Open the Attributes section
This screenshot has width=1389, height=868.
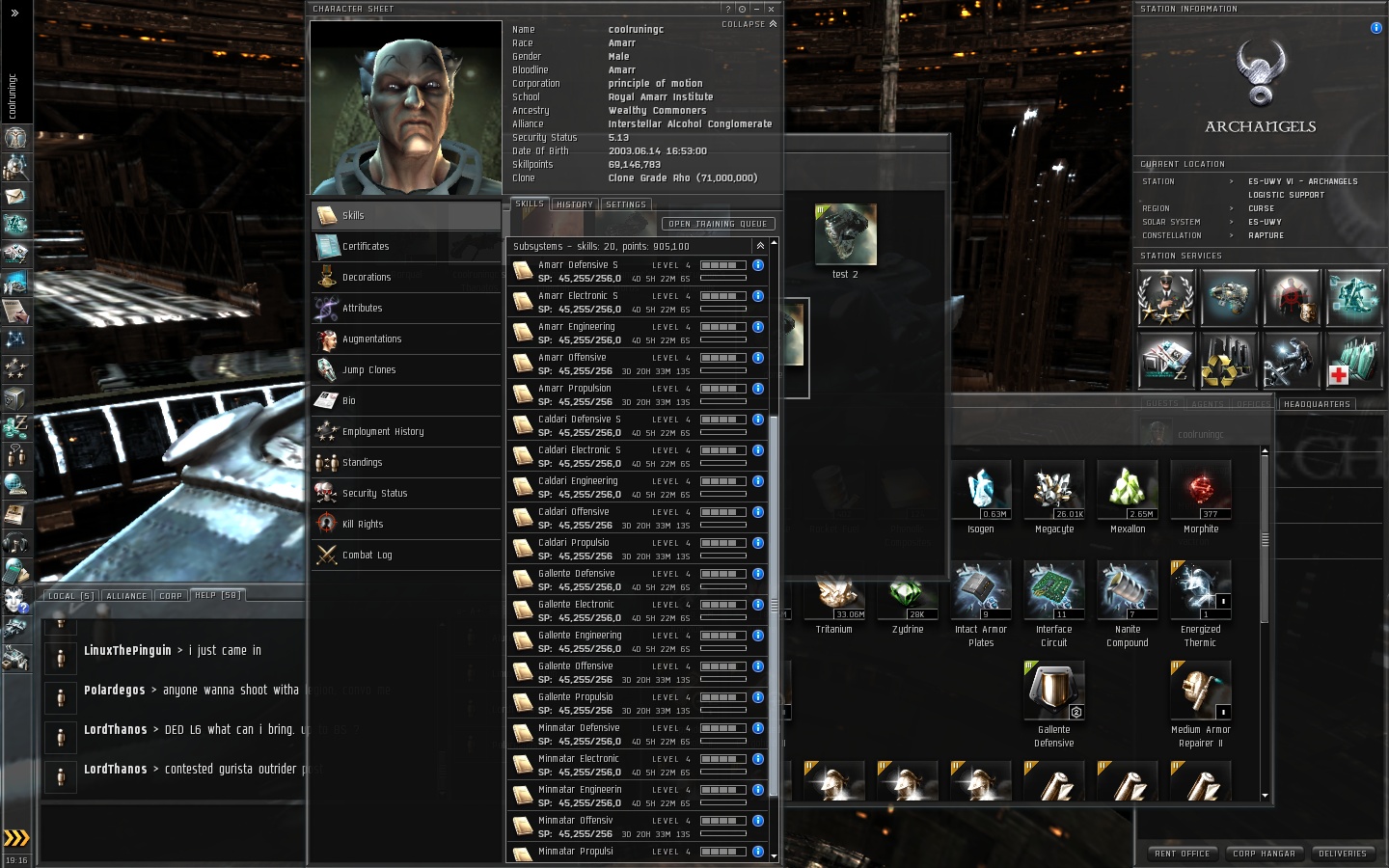[406, 309]
